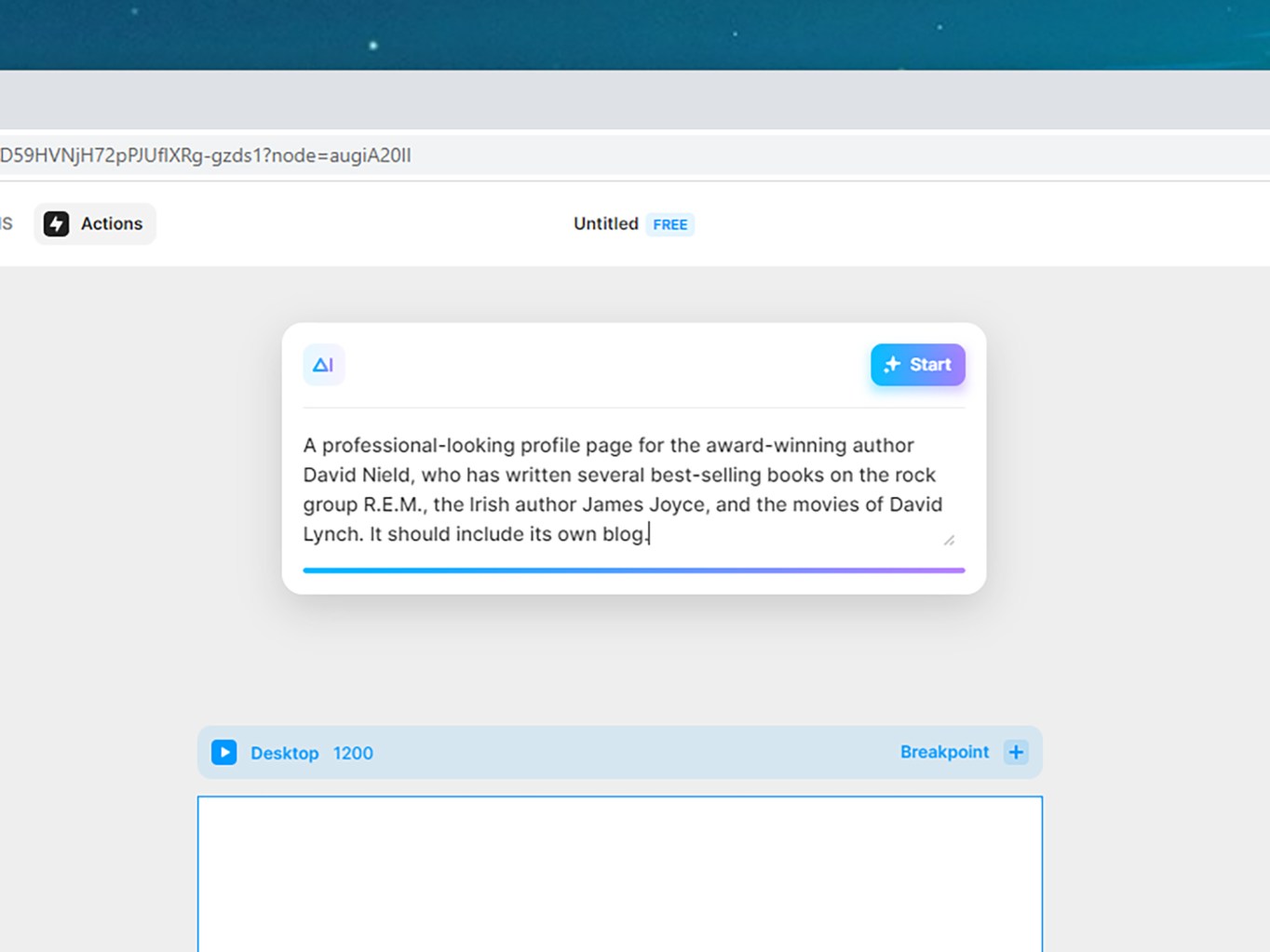Screen dimensions: 1270x952
Task: Click the FREE plan badge
Action: [x=669, y=224]
